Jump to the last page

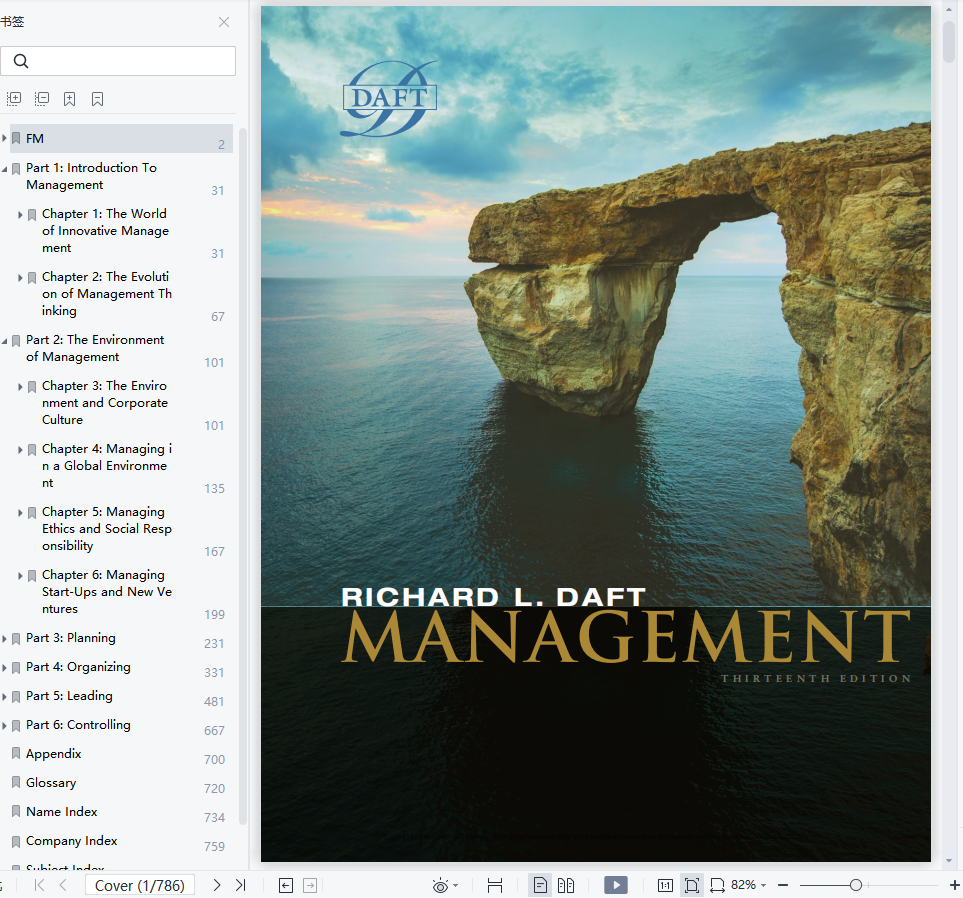(x=241, y=885)
